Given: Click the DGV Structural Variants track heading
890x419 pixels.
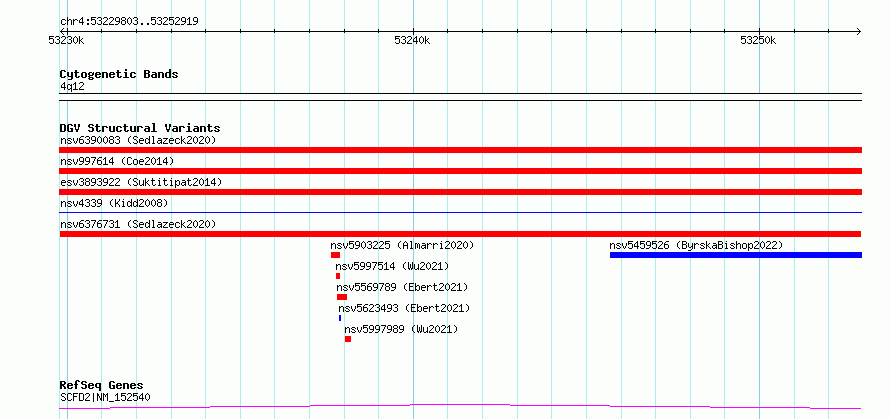Looking at the screenshot, I should tap(140, 128).
